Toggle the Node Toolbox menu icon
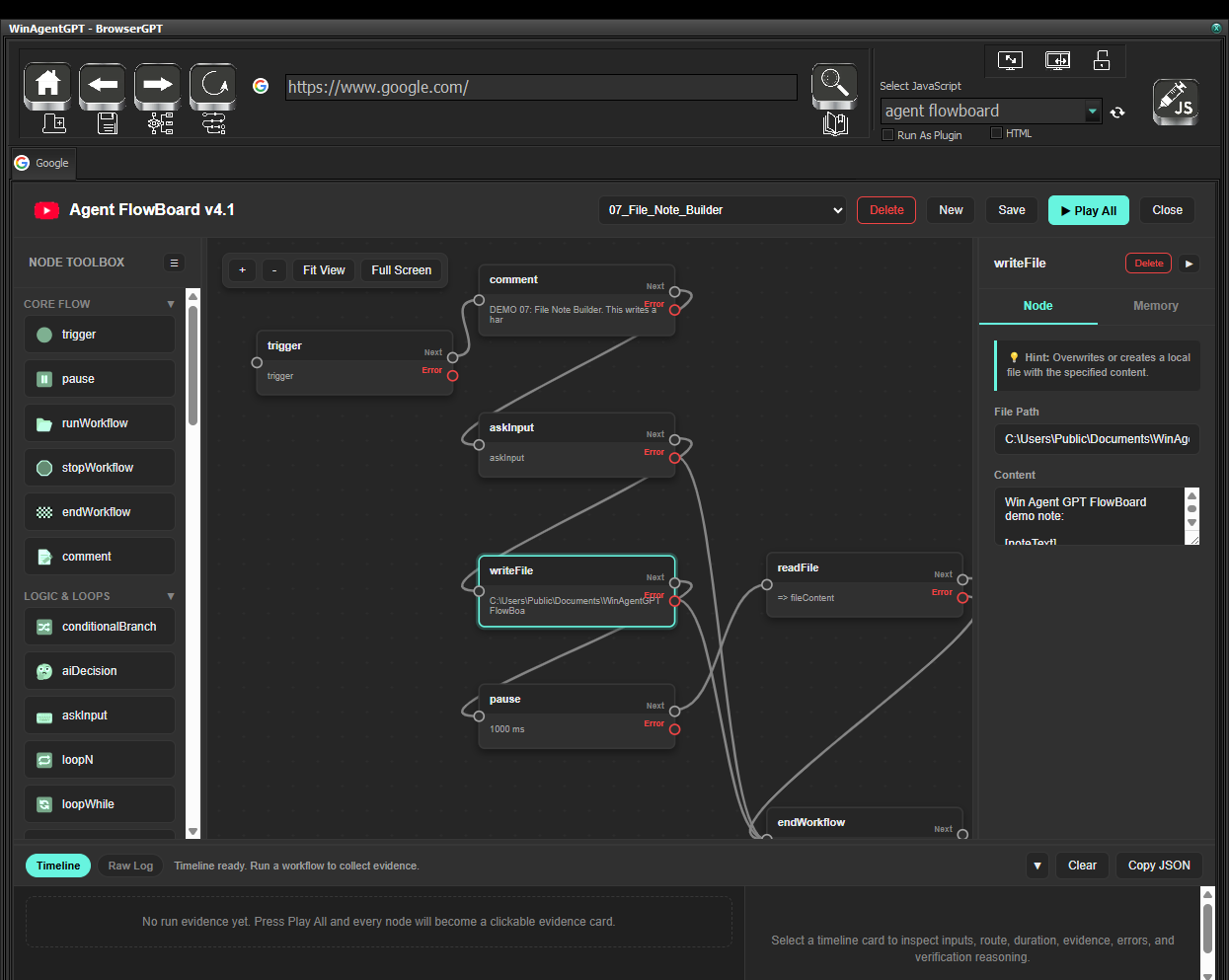The width and height of the screenshot is (1229, 980). coord(174,263)
